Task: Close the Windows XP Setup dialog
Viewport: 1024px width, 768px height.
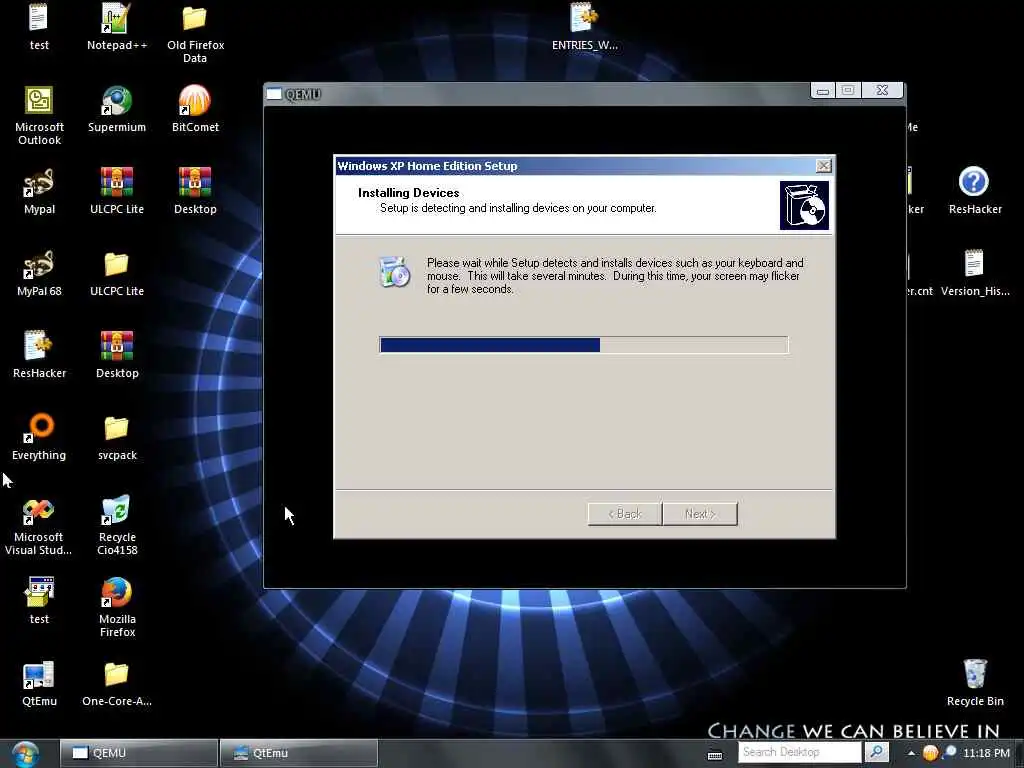Action: (824, 166)
